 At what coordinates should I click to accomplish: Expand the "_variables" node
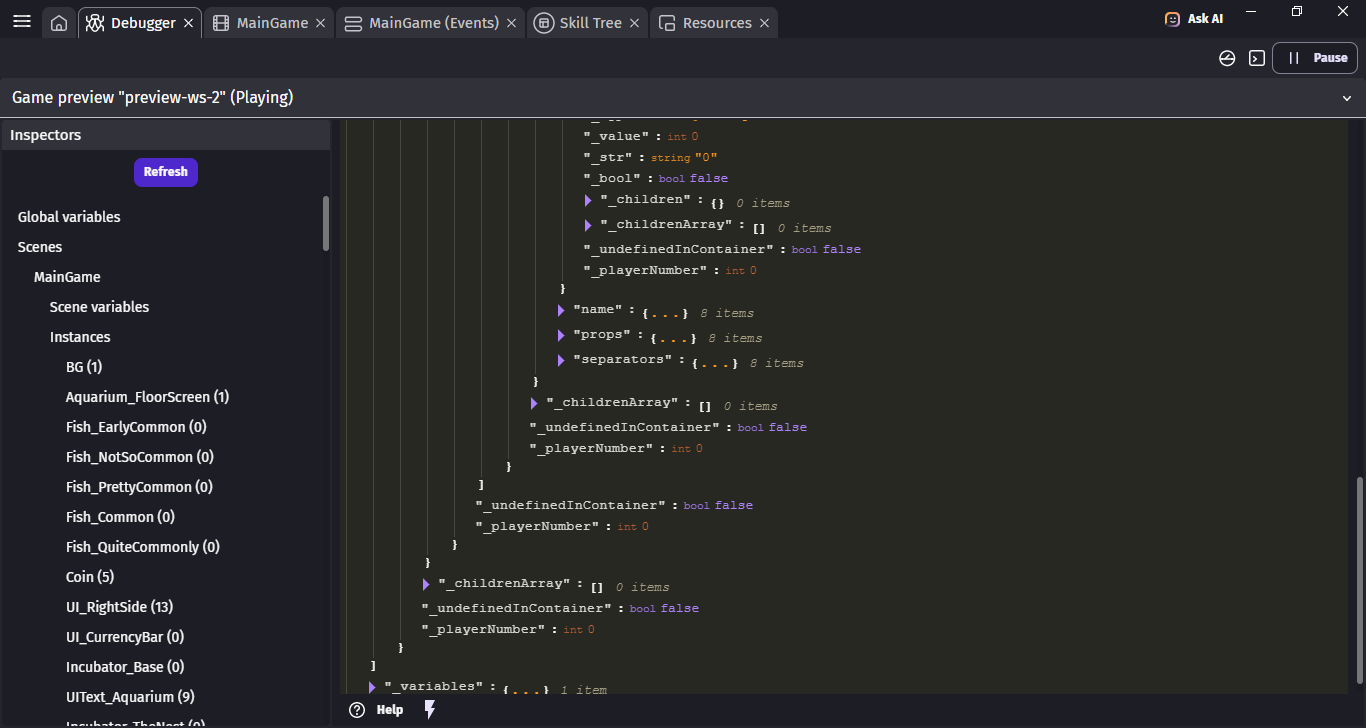(372, 687)
